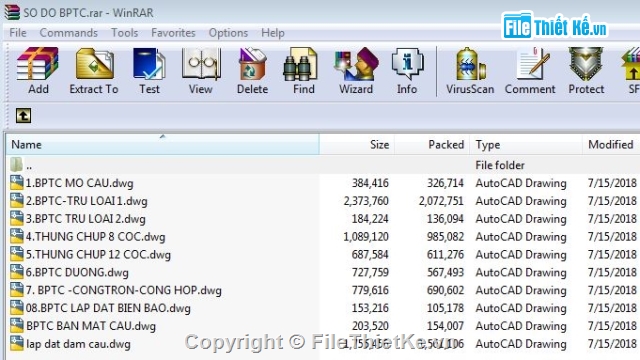Image resolution: width=640 pixels, height=360 pixels.
Task: Click the WinRAR title bar icon
Action: point(12,12)
